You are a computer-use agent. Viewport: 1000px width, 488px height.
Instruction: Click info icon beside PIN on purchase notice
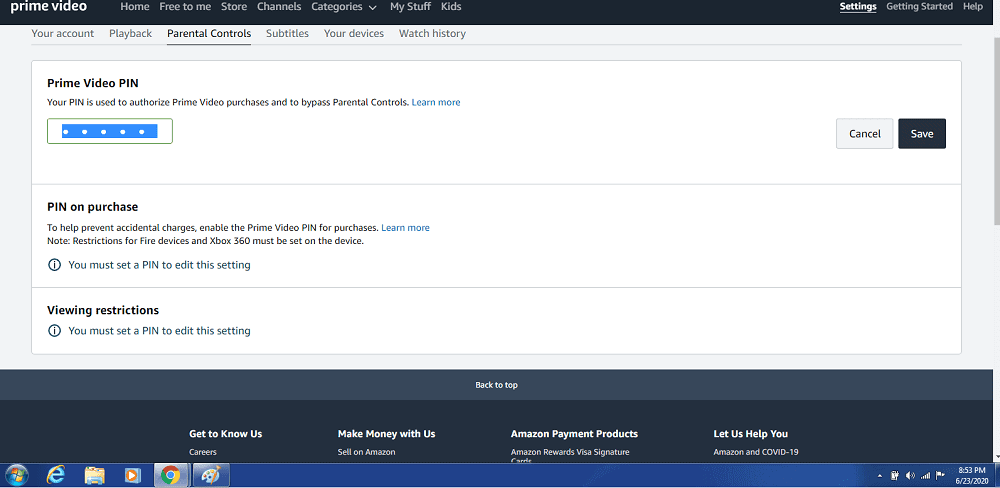point(55,265)
